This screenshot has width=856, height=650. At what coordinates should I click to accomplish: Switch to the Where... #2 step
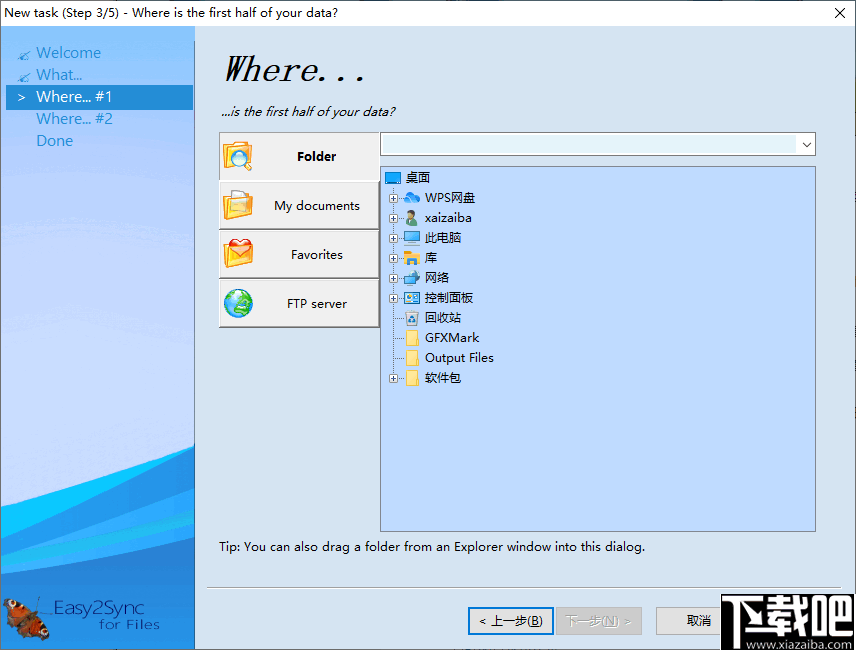pos(74,118)
